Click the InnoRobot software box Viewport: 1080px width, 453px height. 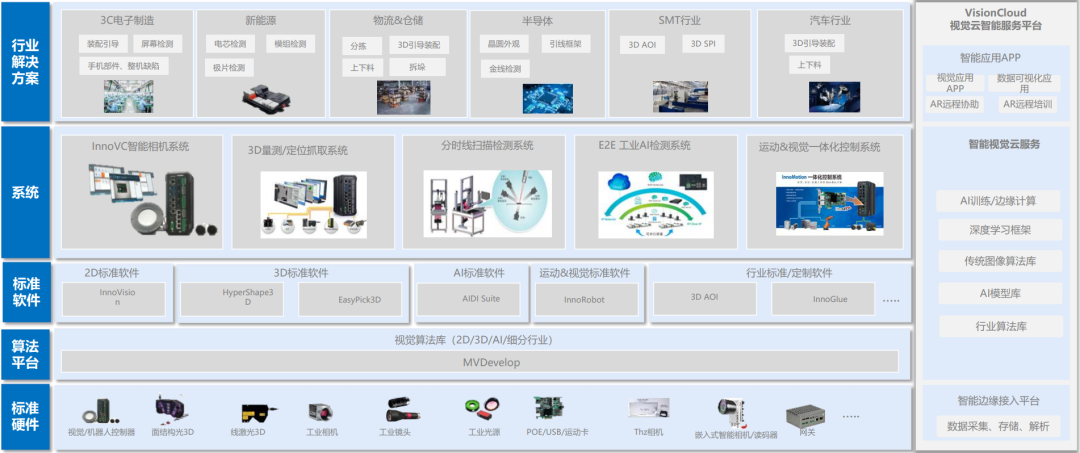[x=588, y=299]
